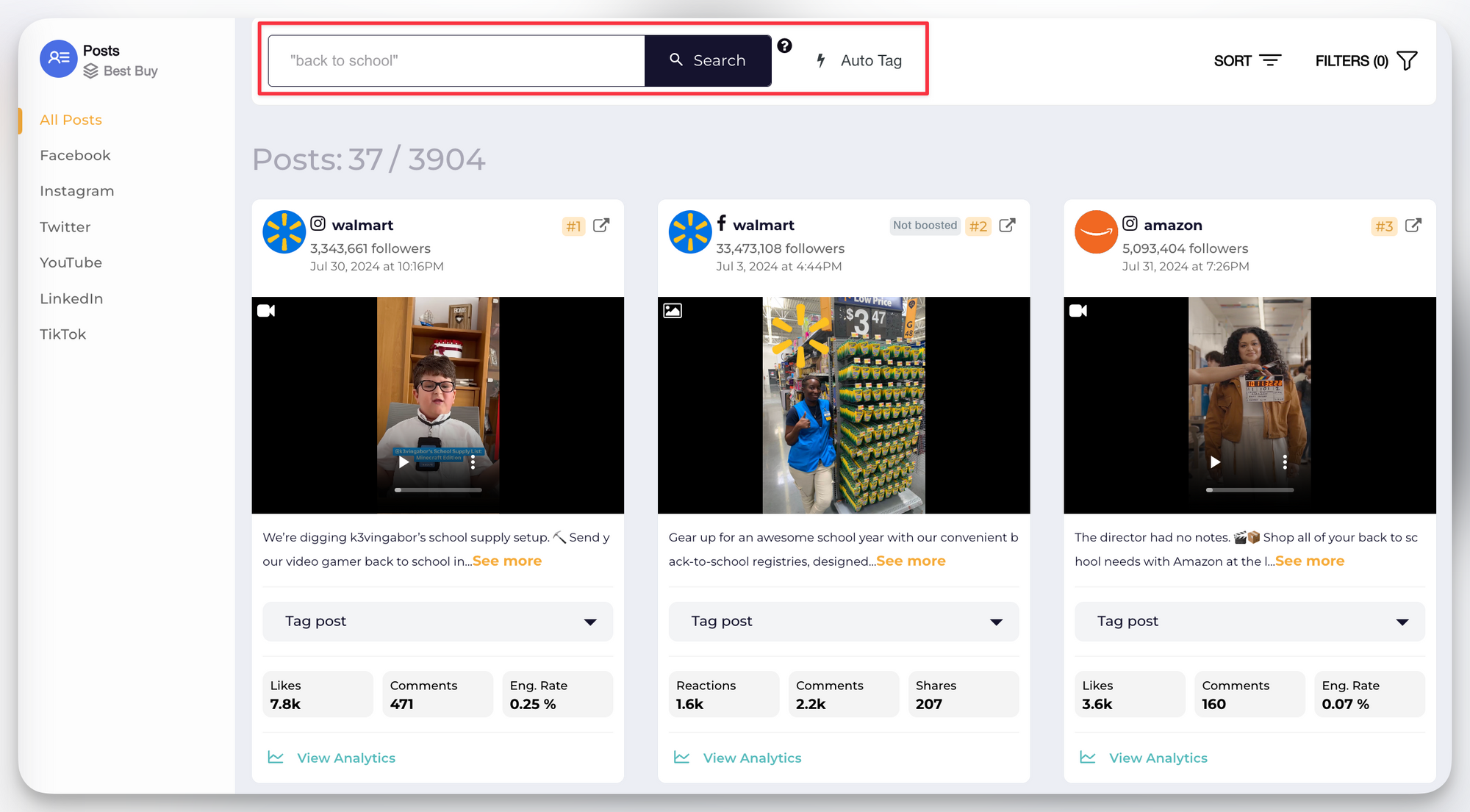Click Walmart avatar on the #1 post
This screenshot has height=812, width=1470.
(x=284, y=232)
